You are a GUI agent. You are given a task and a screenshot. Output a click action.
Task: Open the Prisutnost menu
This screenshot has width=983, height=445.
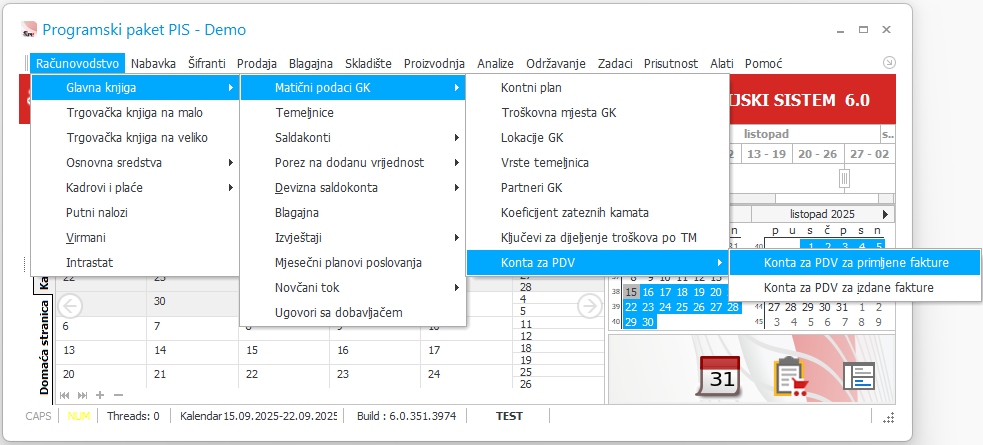[x=671, y=63]
